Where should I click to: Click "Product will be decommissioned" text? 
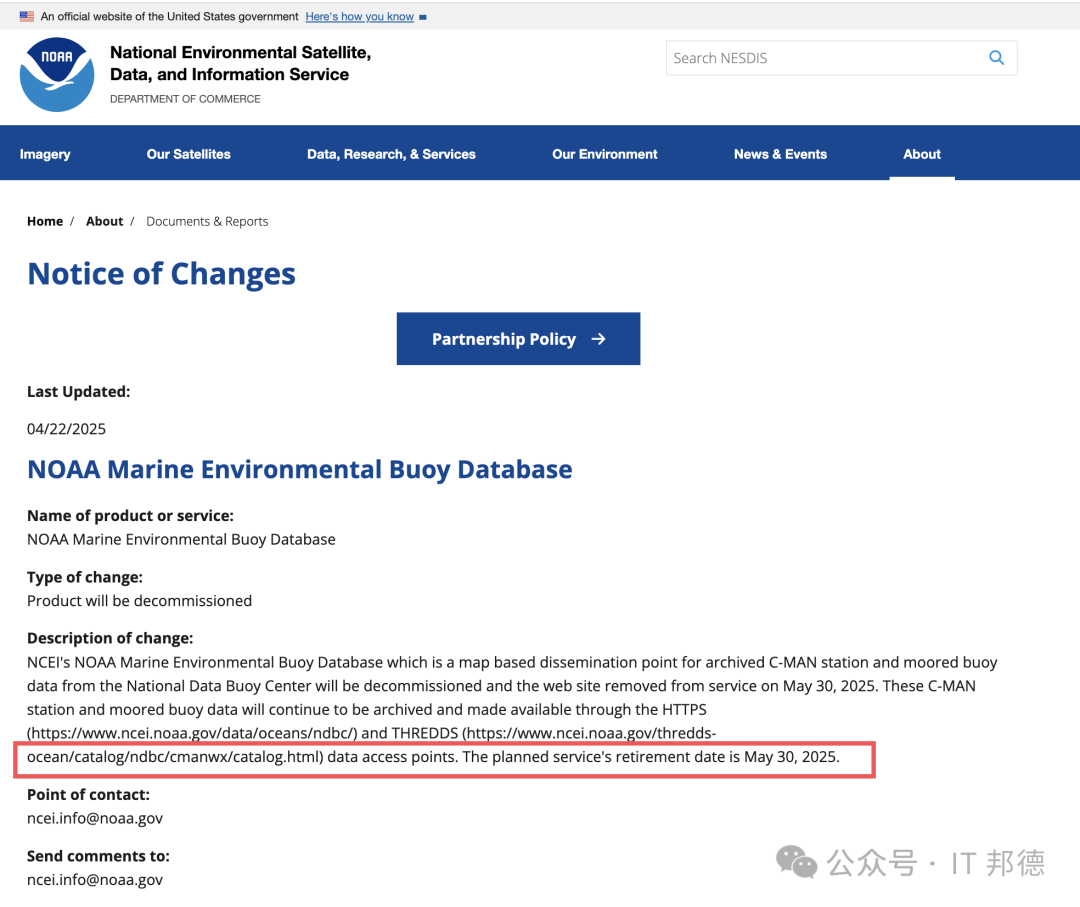[139, 601]
